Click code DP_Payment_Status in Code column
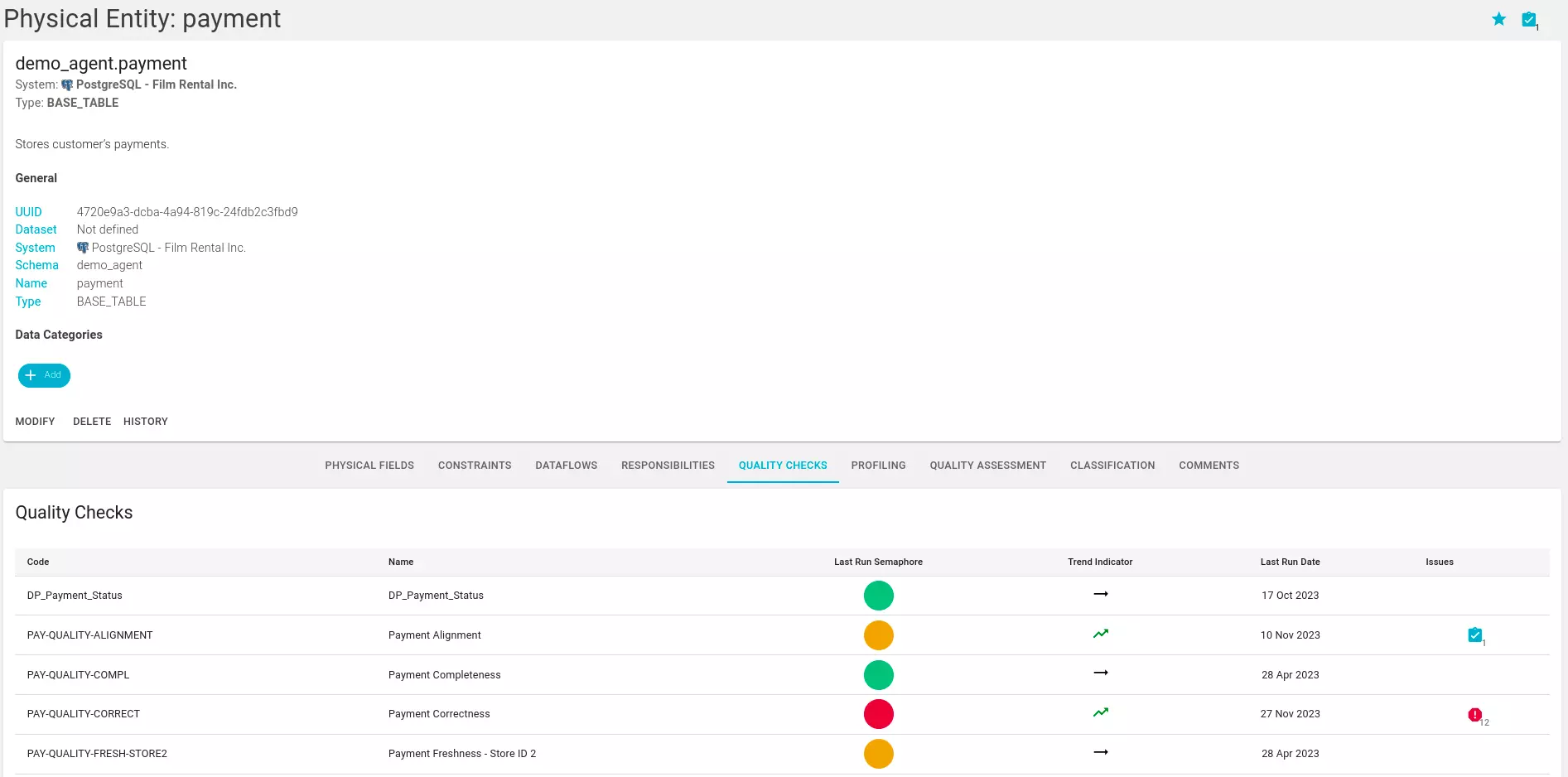This screenshot has height=777, width=1568. (x=75, y=596)
